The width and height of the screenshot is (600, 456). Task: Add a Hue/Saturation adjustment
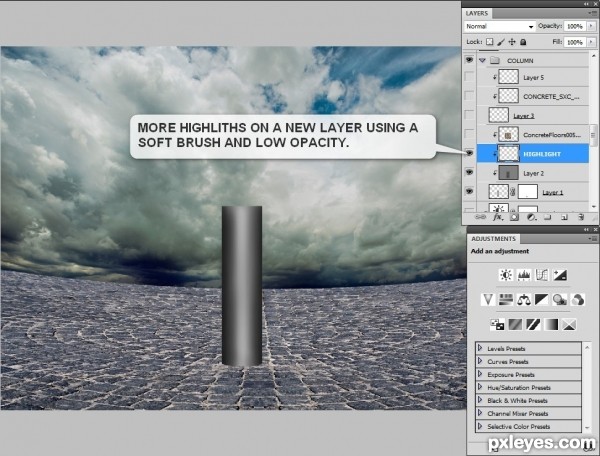coord(506,300)
